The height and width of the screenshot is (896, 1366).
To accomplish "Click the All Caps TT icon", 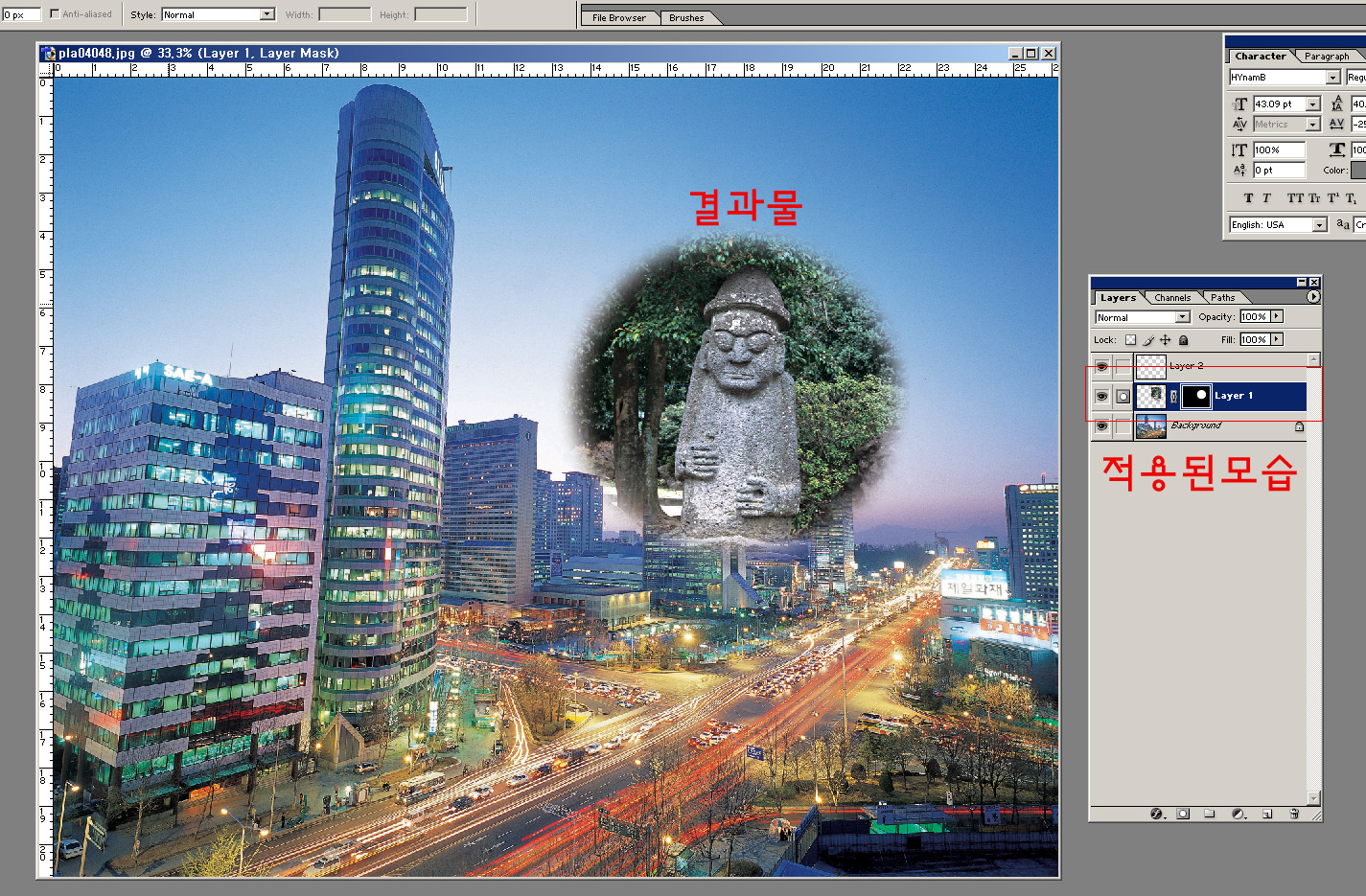I will tap(1295, 198).
